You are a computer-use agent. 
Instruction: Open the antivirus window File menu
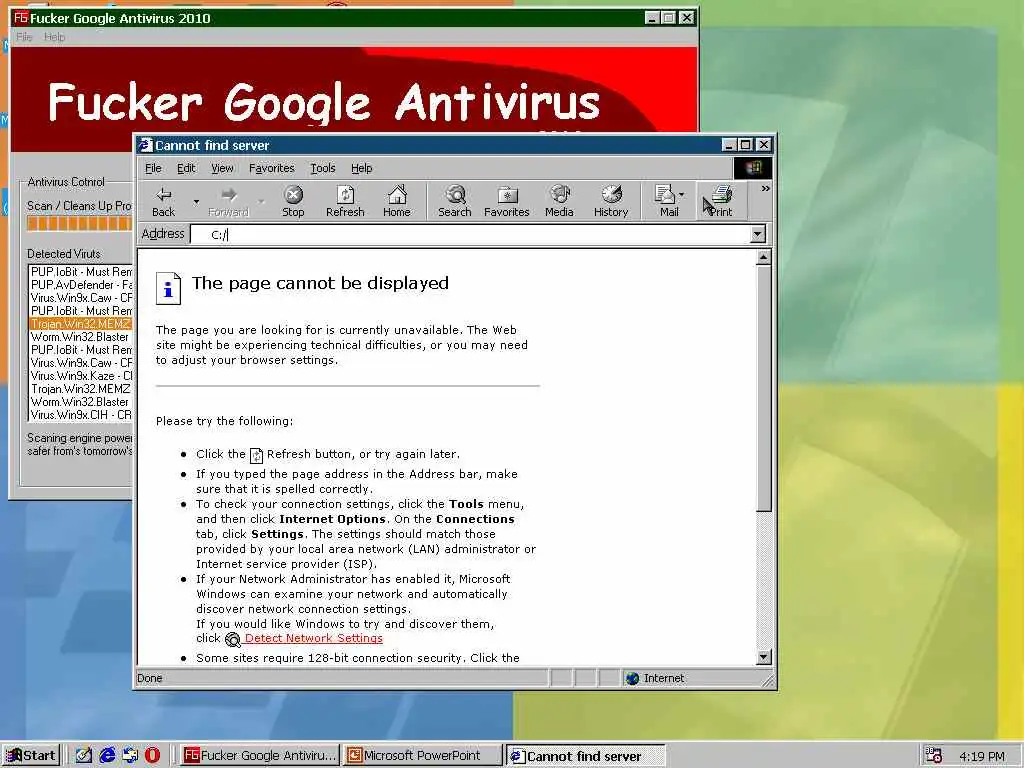click(24, 37)
